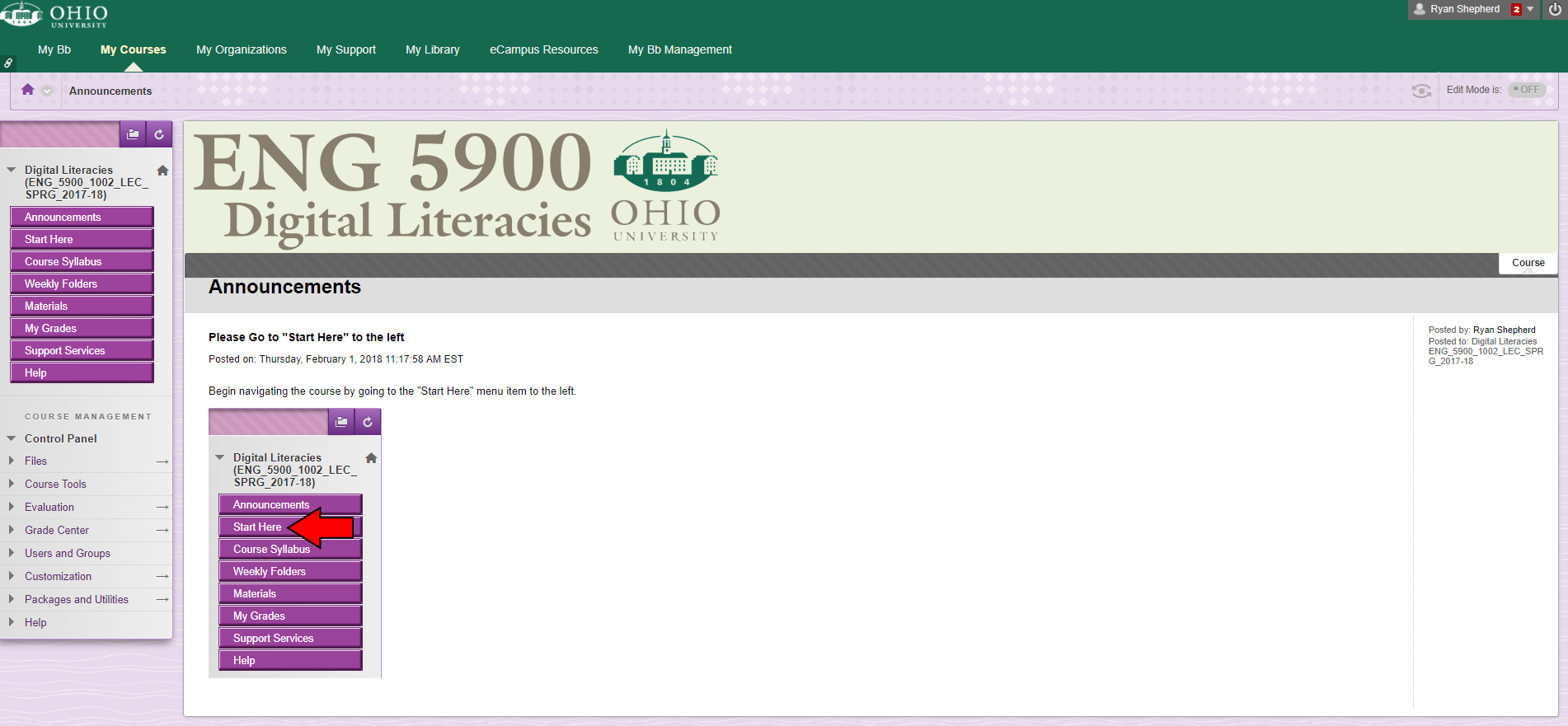The height and width of the screenshot is (726, 1568).
Task: Open Support Services in the left course menu
Action: [82, 350]
